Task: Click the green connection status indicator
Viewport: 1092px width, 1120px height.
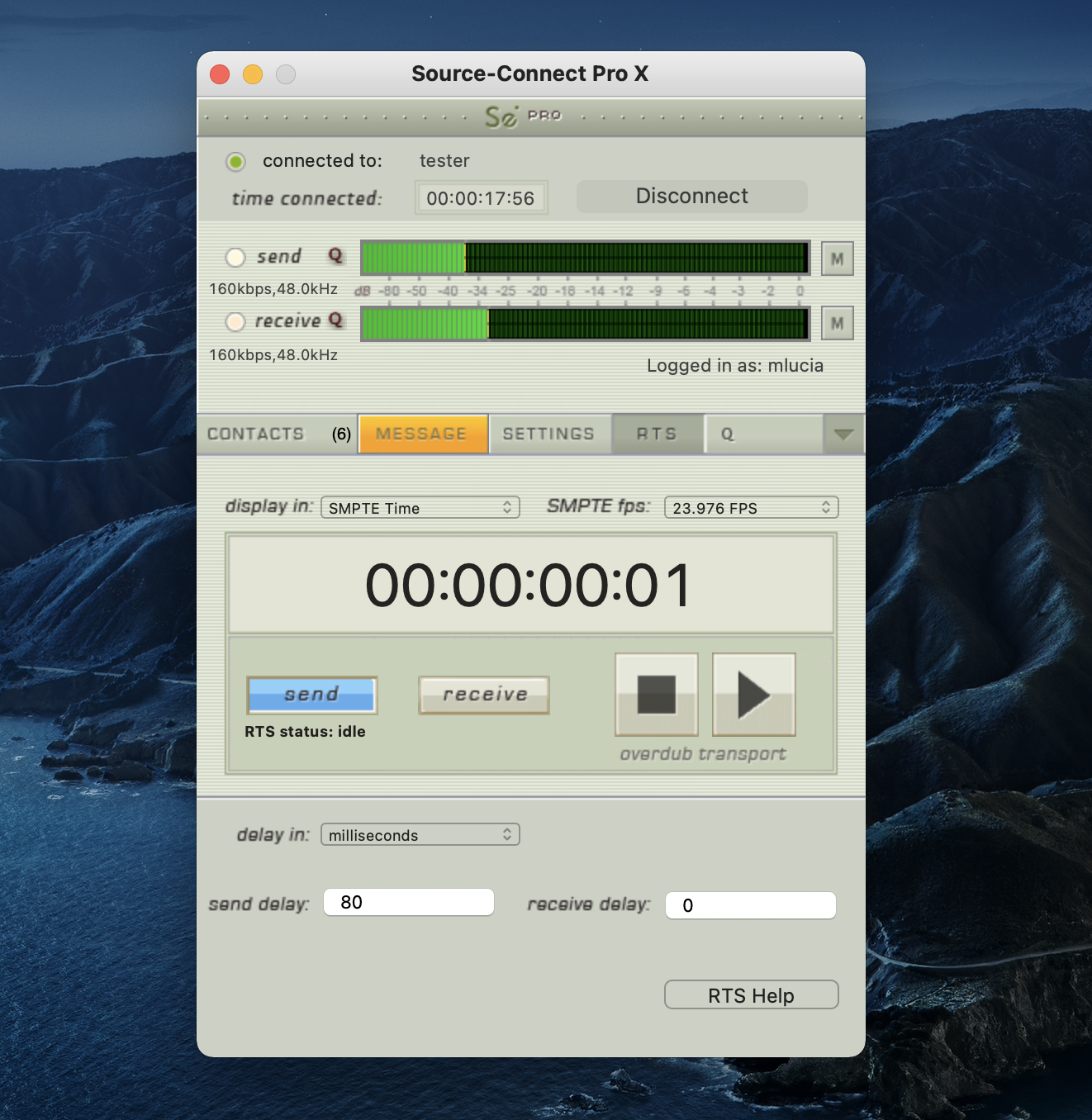Action: 235,162
